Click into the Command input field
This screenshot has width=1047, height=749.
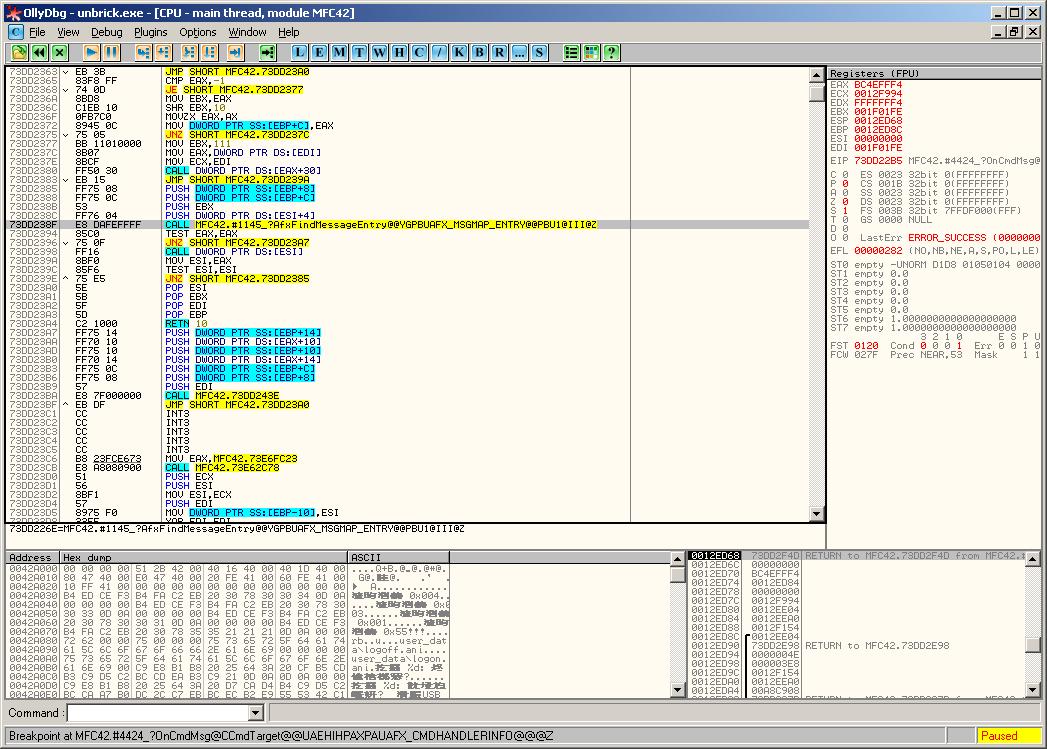(158, 713)
